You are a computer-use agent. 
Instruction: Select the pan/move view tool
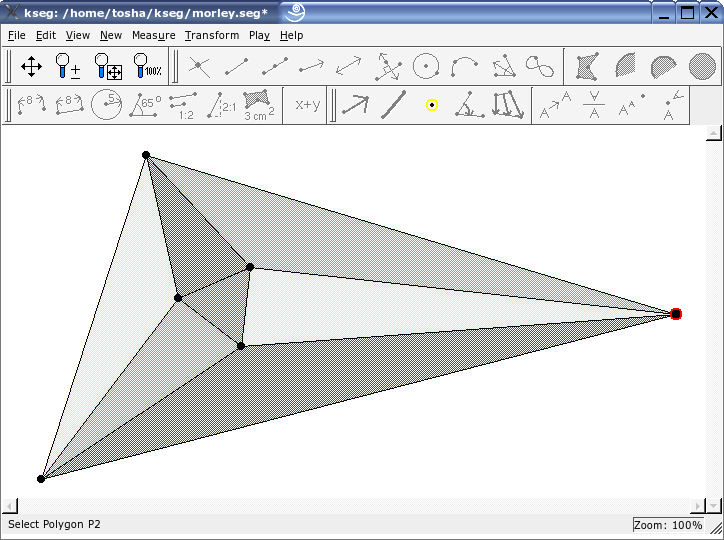(x=31, y=67)
